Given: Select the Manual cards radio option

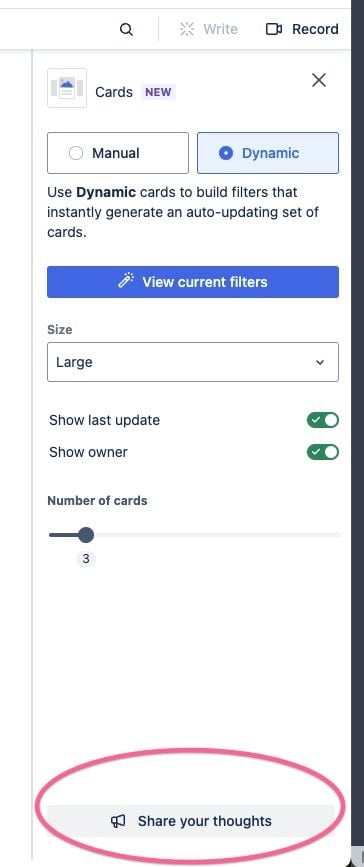Looking at the screenshot, I should coord(118,153).
